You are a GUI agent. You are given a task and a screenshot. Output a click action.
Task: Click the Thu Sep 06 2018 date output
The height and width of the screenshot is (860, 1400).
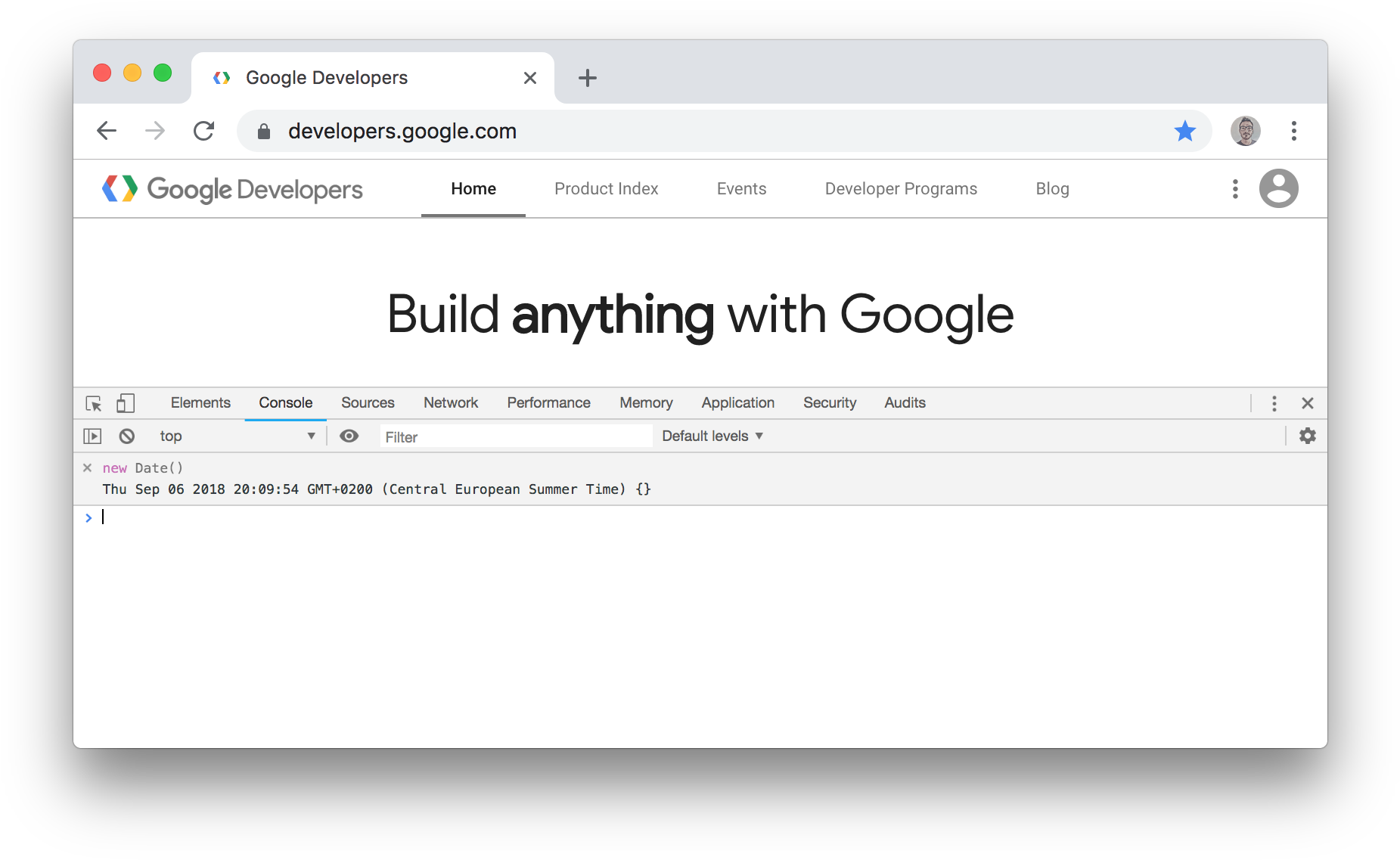tap(377, 489)
